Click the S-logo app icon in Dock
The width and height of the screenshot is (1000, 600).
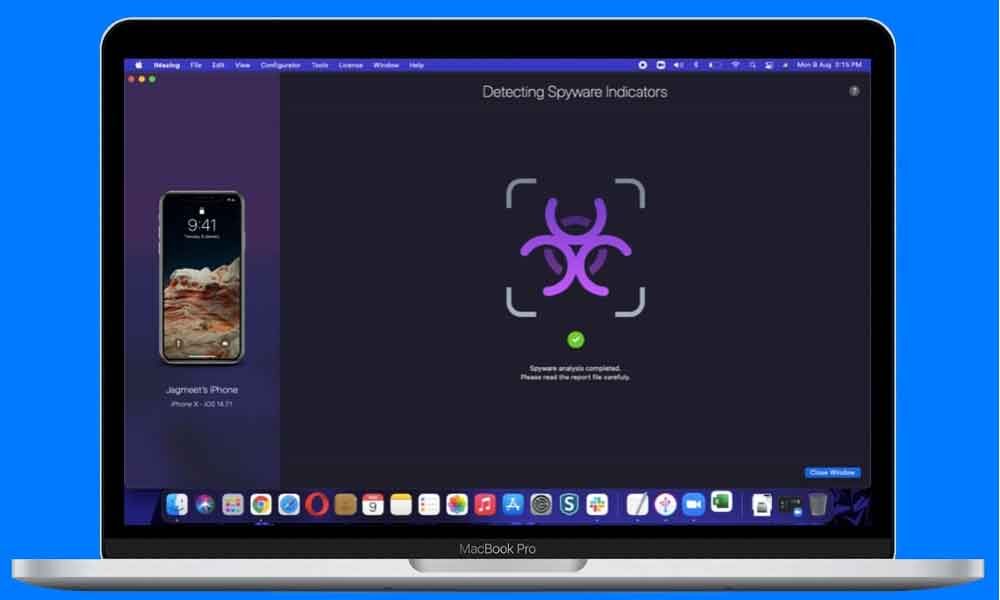click(569, 505)
